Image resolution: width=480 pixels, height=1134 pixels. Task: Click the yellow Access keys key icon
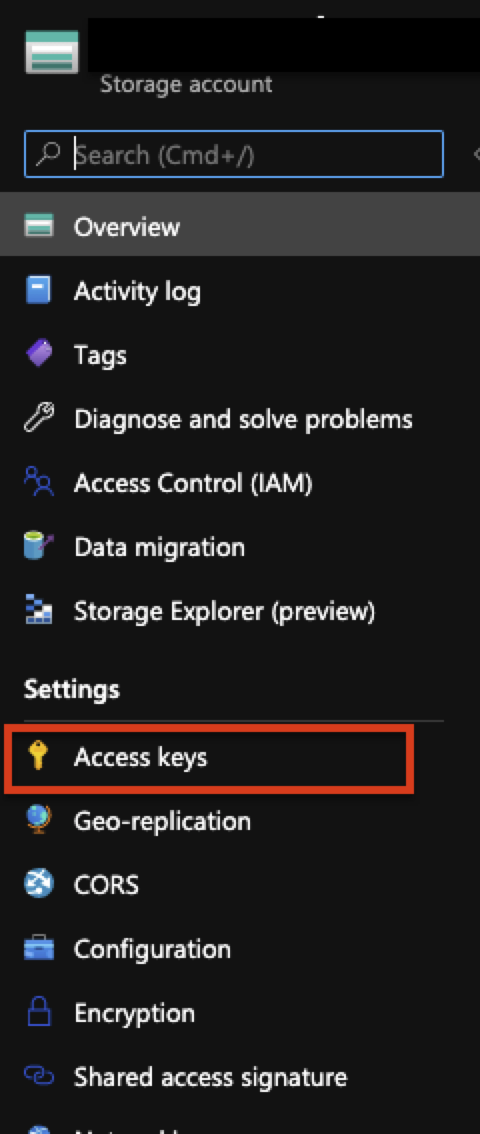pos(39,757)
